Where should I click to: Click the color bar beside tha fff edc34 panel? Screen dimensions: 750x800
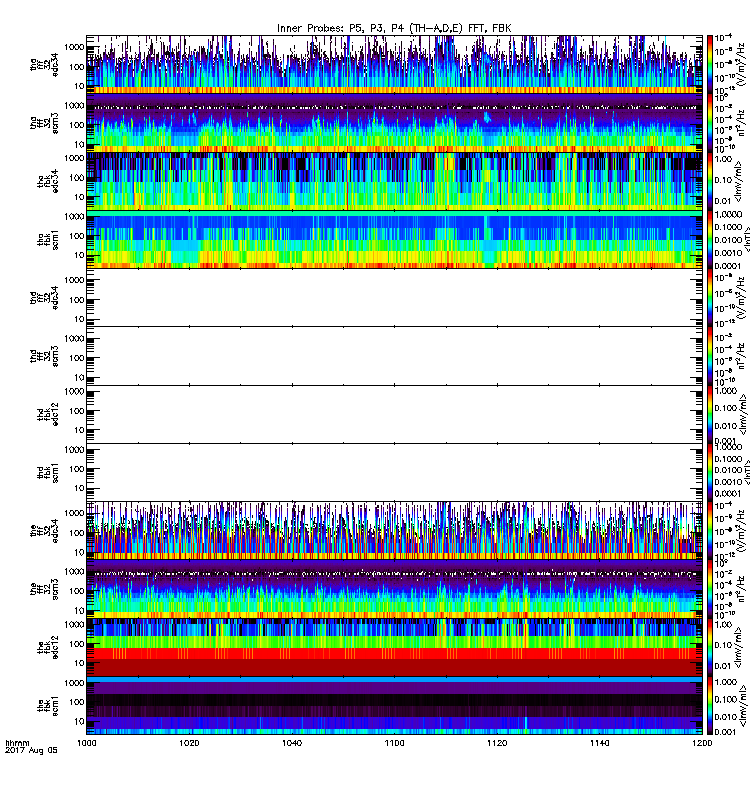pyautogui.click(x=710, y=65)
